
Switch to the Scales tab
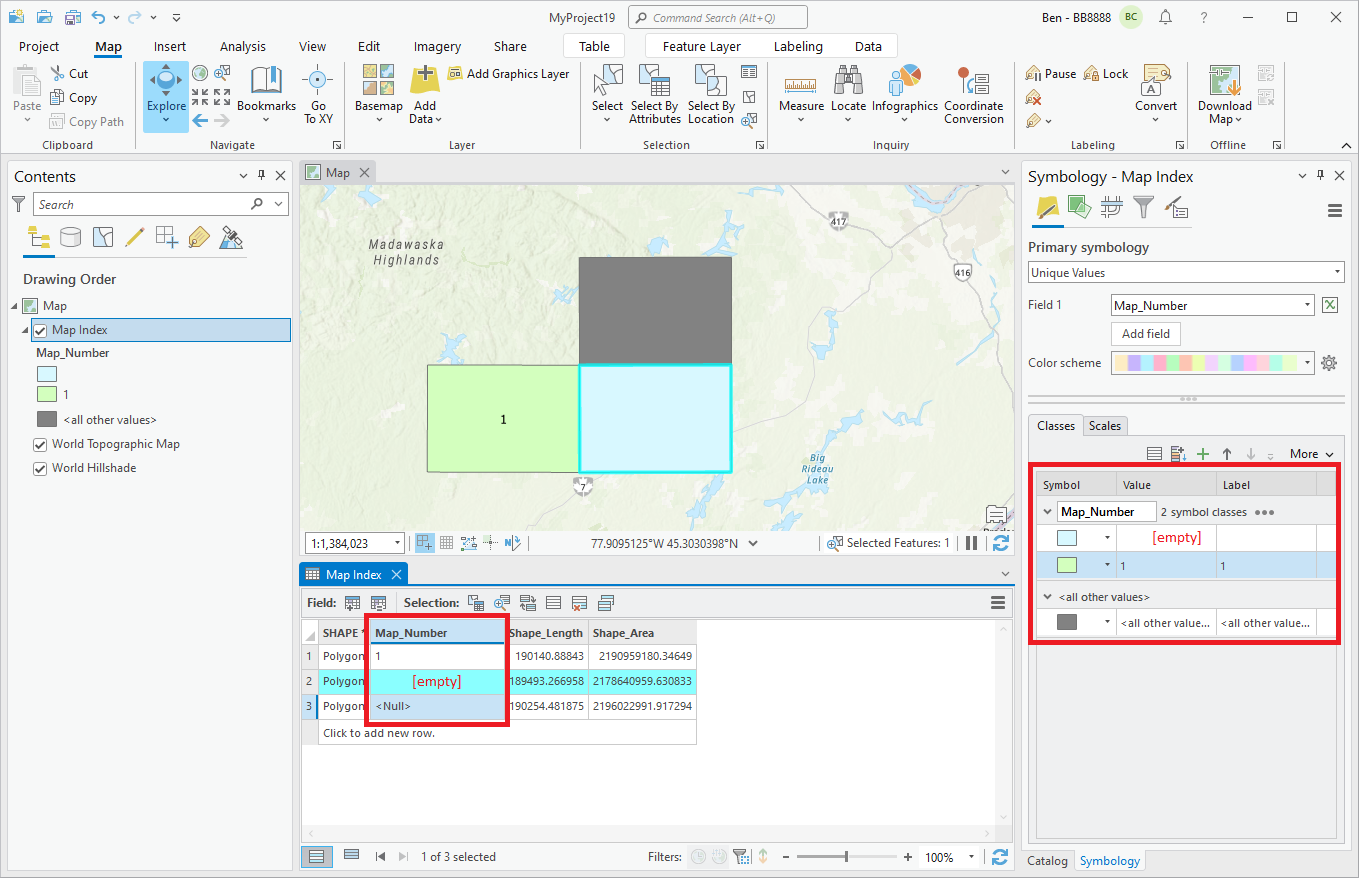[x=1104, y=426]
